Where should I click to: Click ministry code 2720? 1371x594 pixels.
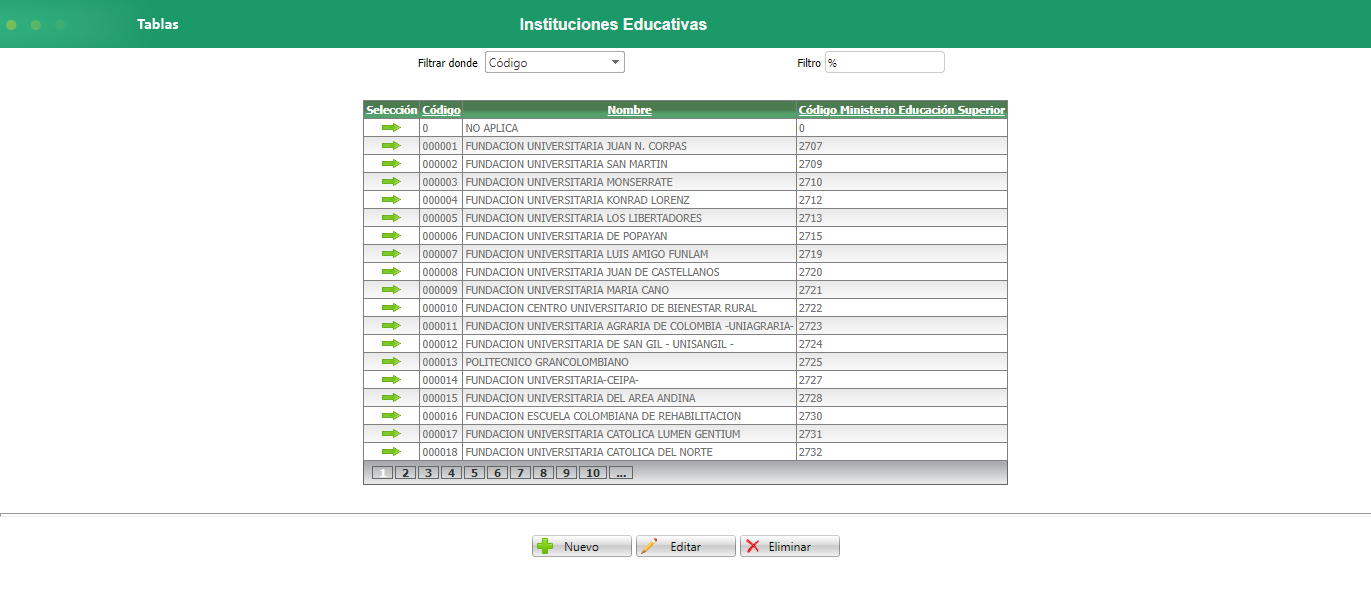(810, 272)
